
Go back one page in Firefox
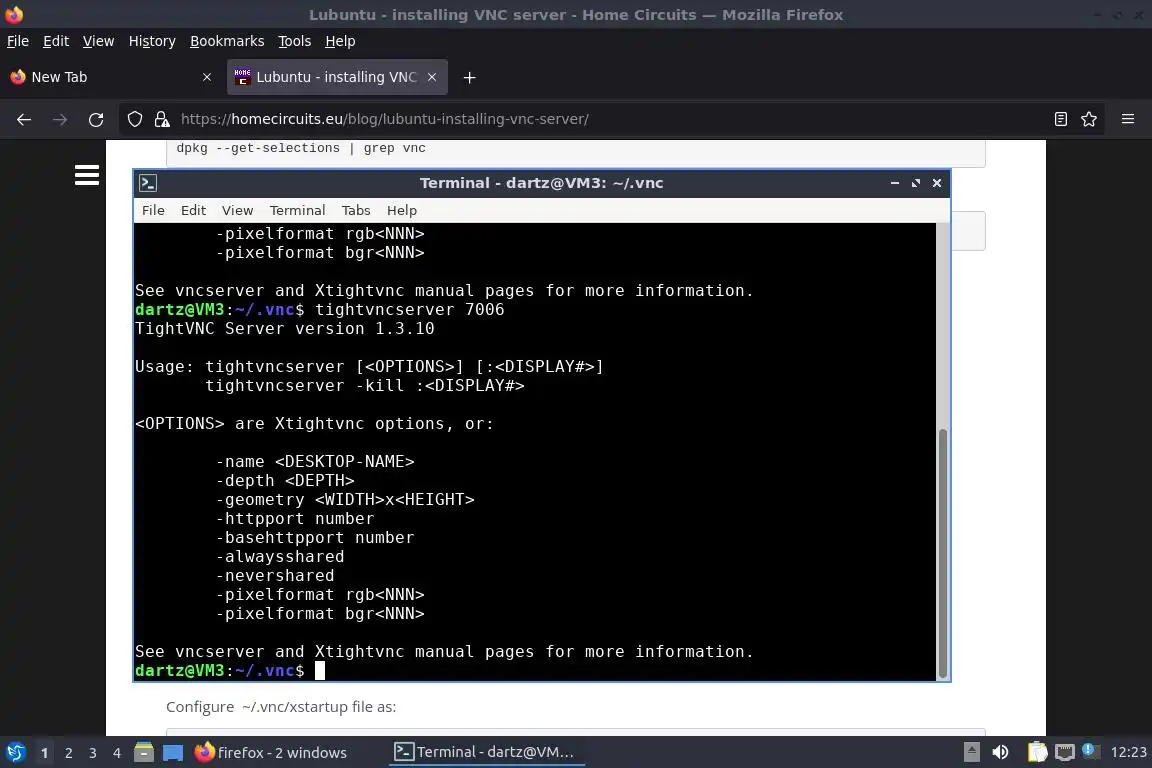(x=24, y=119)
